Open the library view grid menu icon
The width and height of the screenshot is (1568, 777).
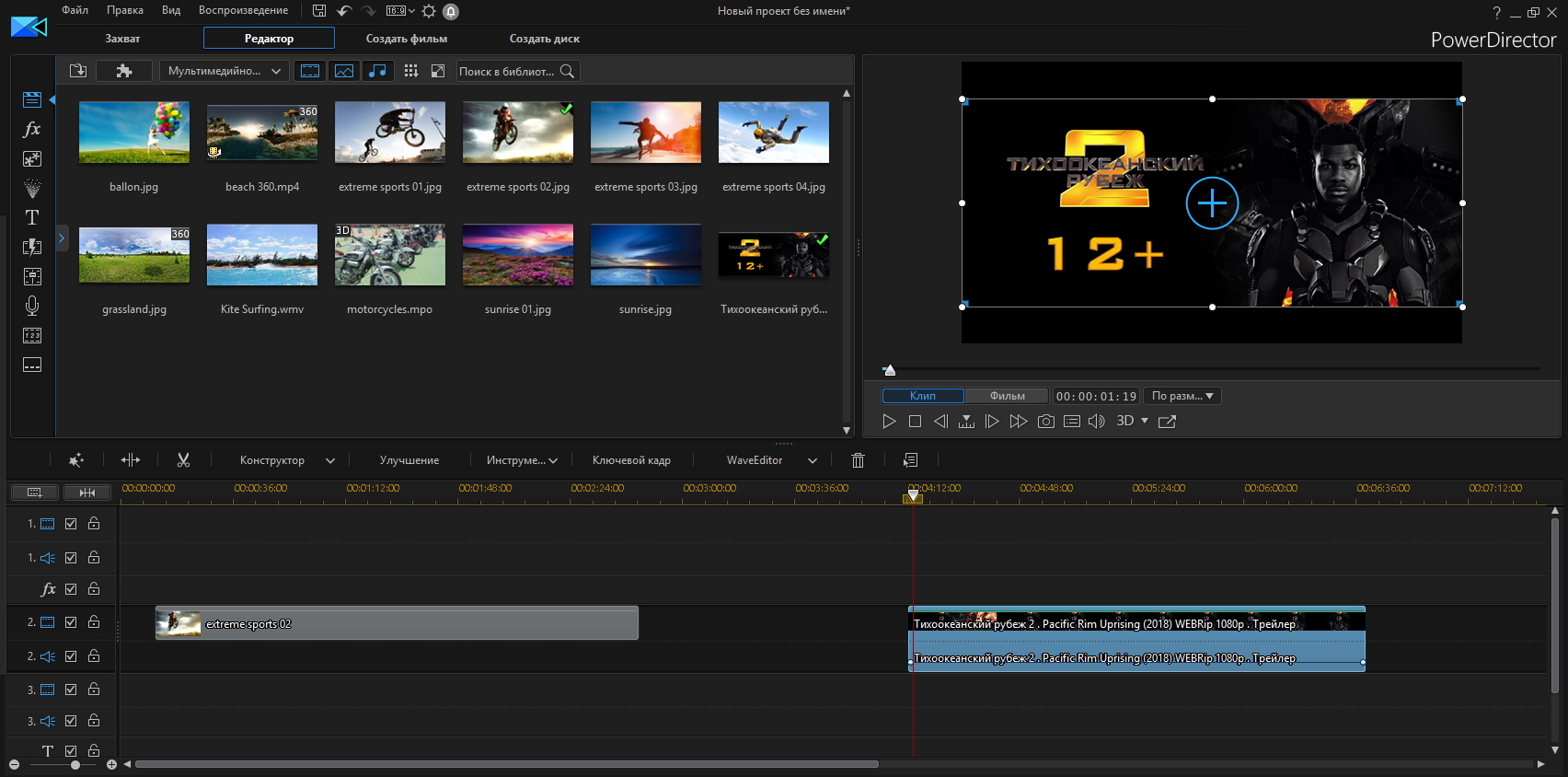411,71
